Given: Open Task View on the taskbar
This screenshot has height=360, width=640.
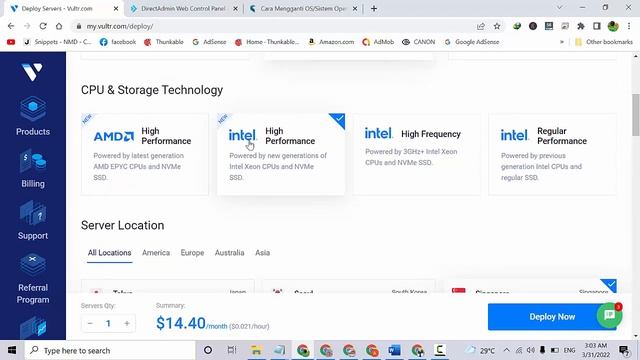Looking at the screenshot, I should (232, 350).
